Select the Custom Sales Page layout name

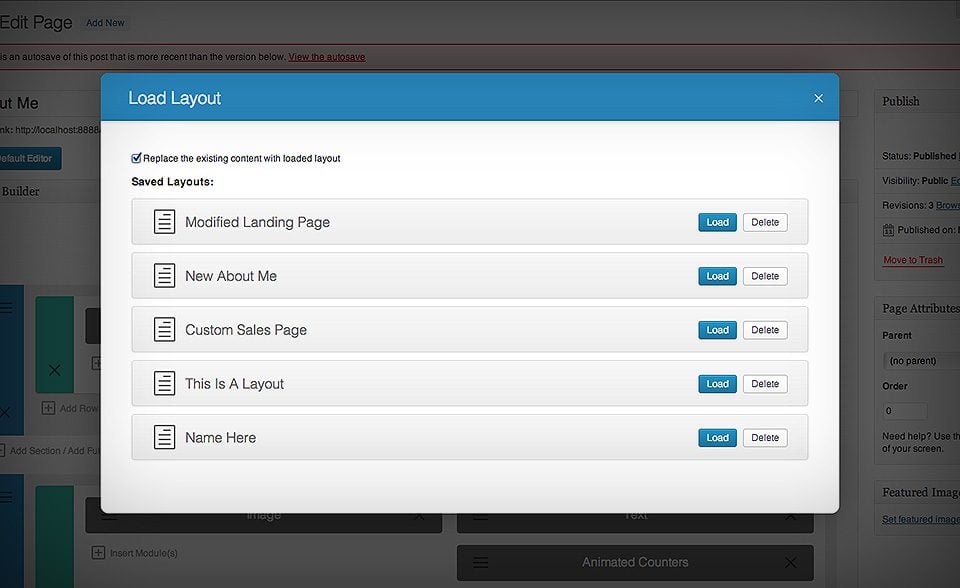tap(246, 330)
